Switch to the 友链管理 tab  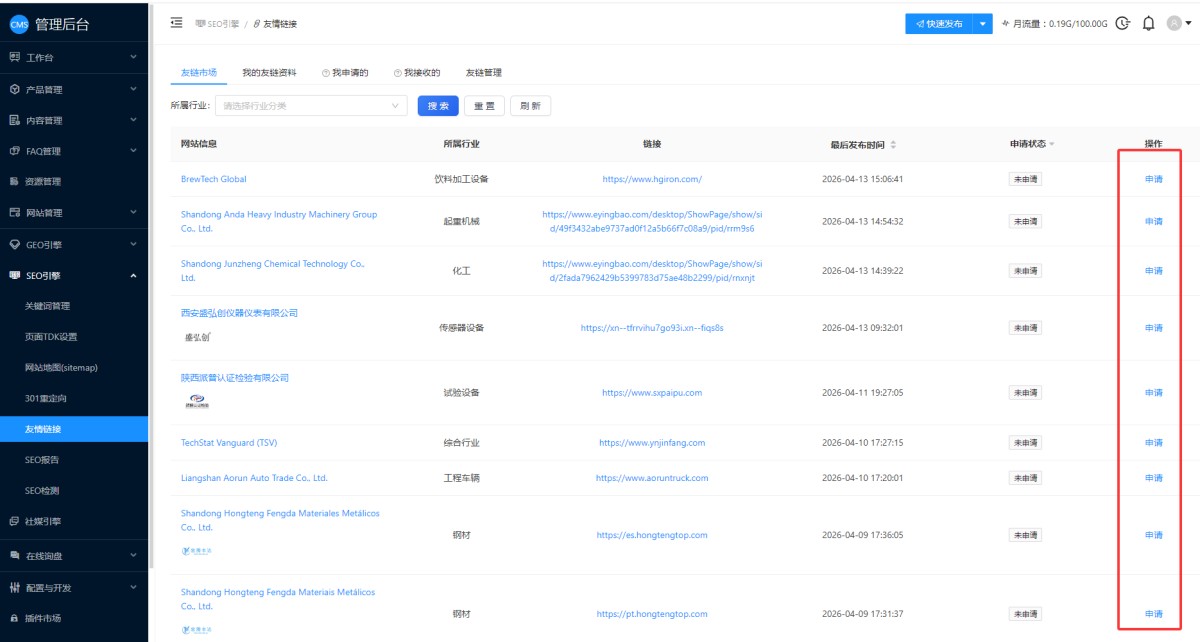pyautogui.click(x=483, y=73)
